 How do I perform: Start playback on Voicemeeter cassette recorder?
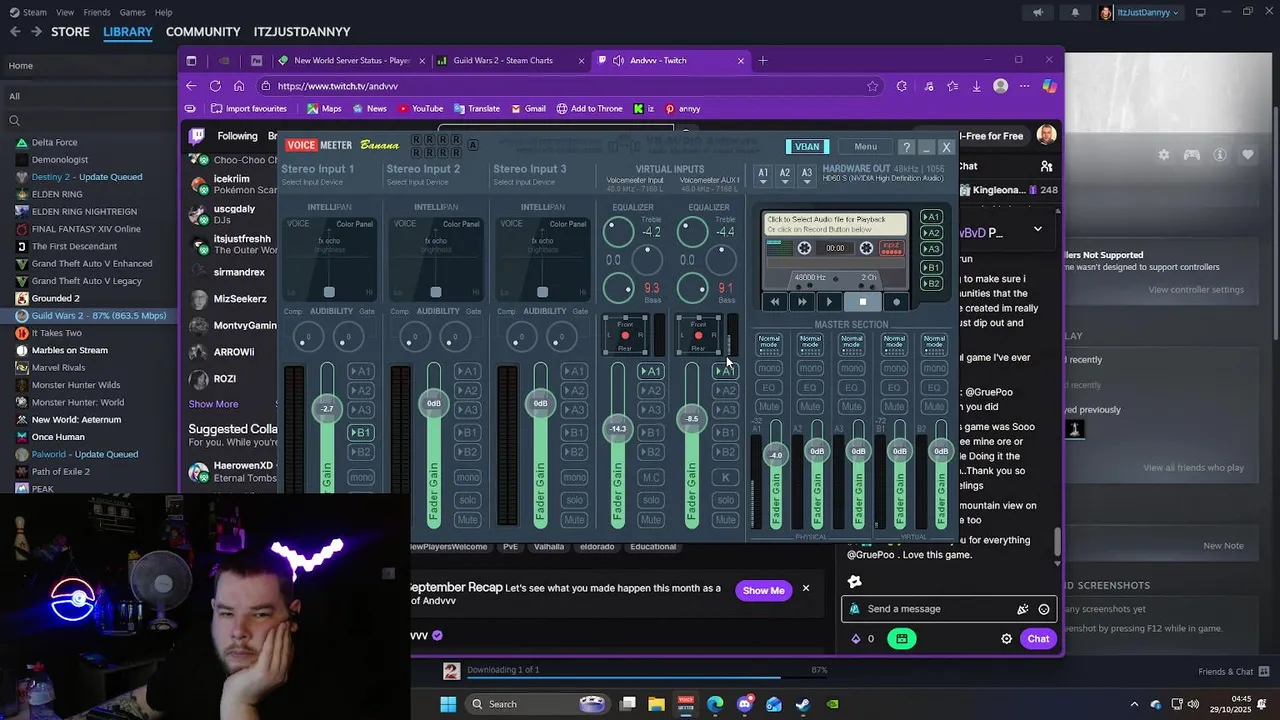coord(829,301)
